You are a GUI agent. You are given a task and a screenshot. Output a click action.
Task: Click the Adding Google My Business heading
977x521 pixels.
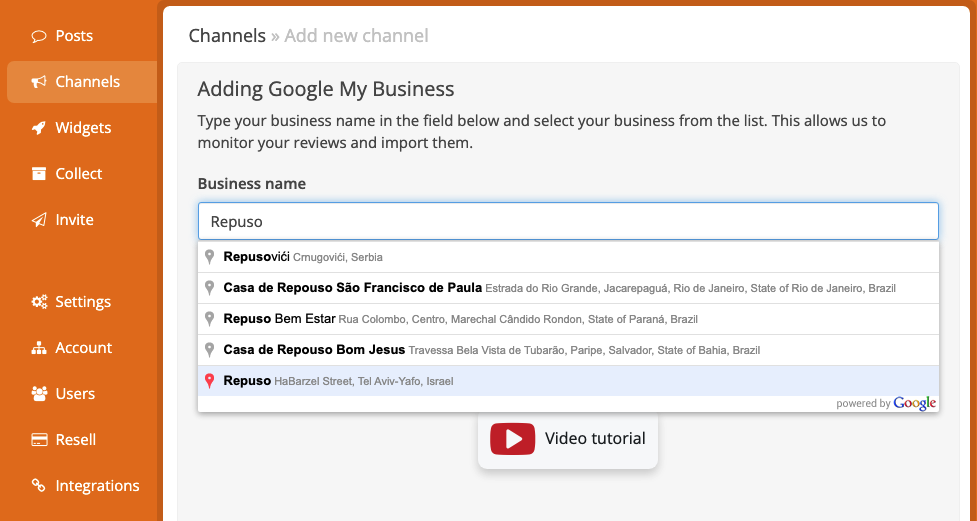(326, 89)
